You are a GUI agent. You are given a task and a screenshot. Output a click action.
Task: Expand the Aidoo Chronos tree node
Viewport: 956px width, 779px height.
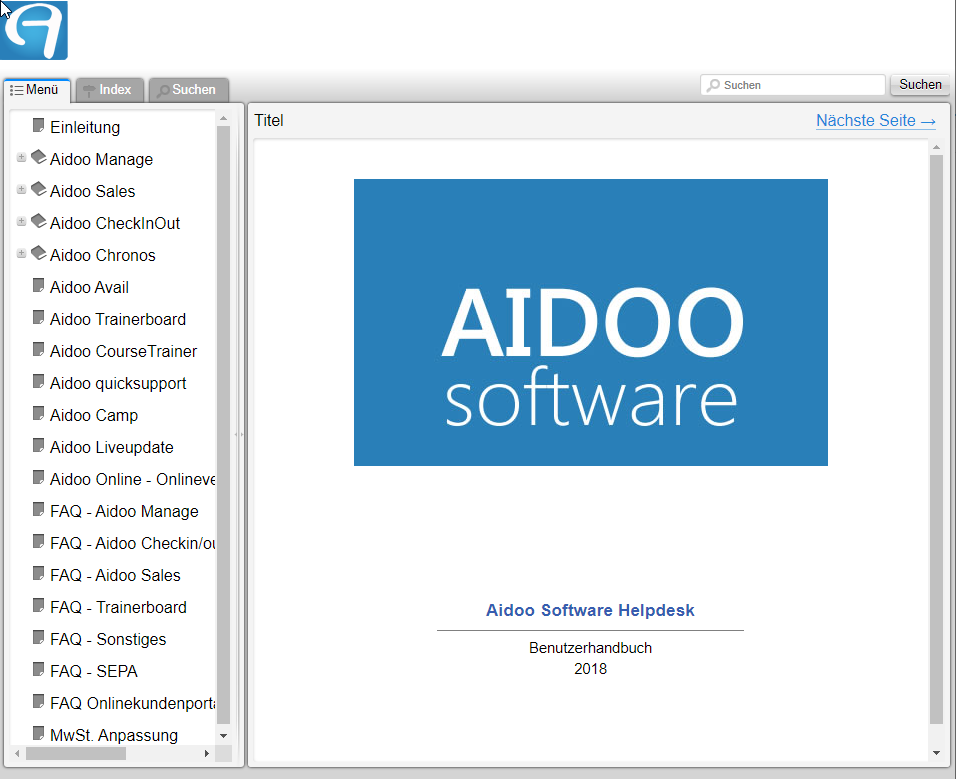(x=21, y=253)
